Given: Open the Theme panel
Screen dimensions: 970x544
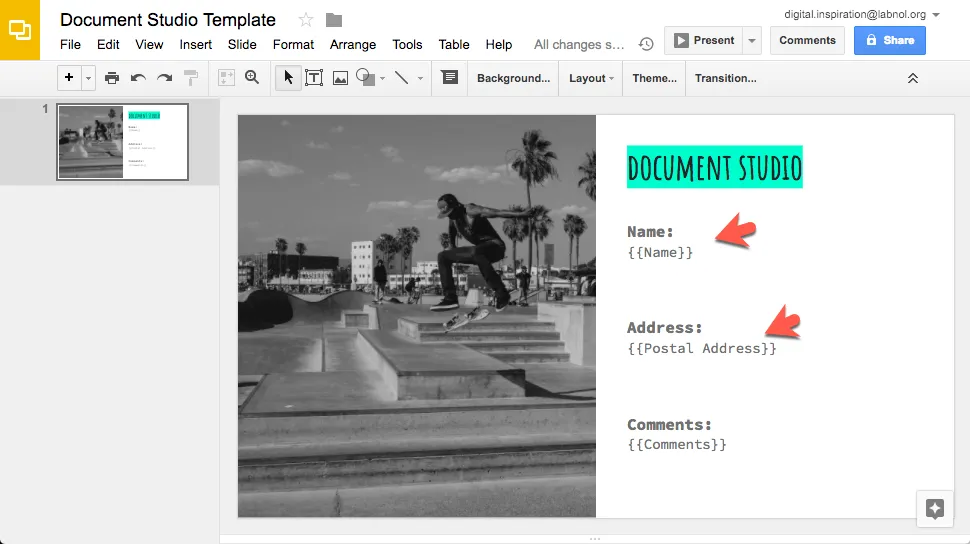Looking at the screenshot, I should (655, 78).
